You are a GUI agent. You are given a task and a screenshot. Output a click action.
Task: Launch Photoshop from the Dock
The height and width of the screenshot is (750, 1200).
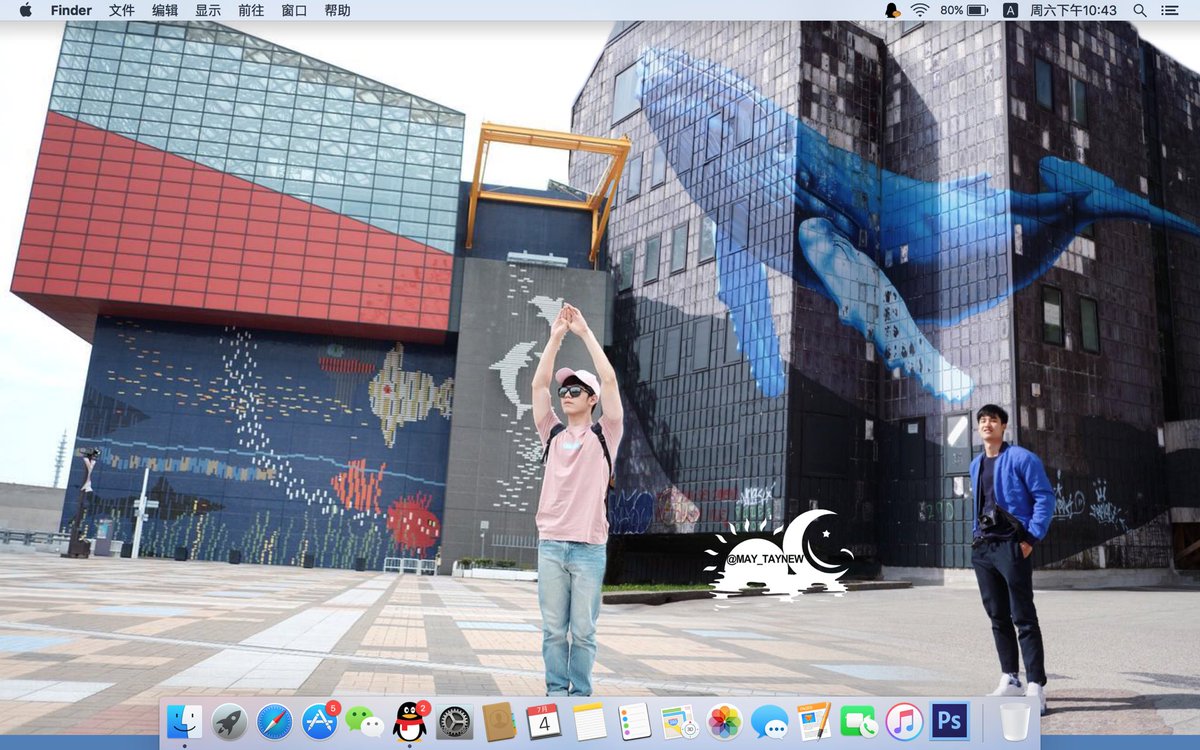click(949, 721)
